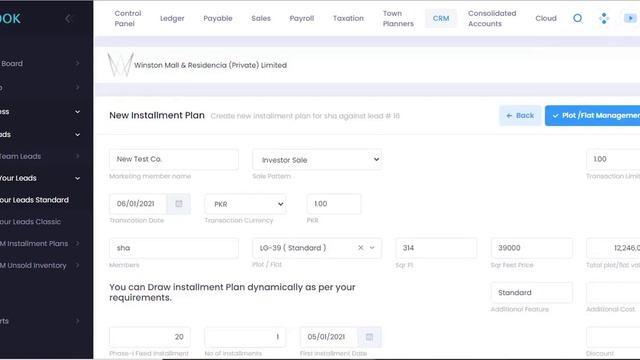640x360 pixels.
Task: Click the Winston Mall company logo
Action: [120, 65]
